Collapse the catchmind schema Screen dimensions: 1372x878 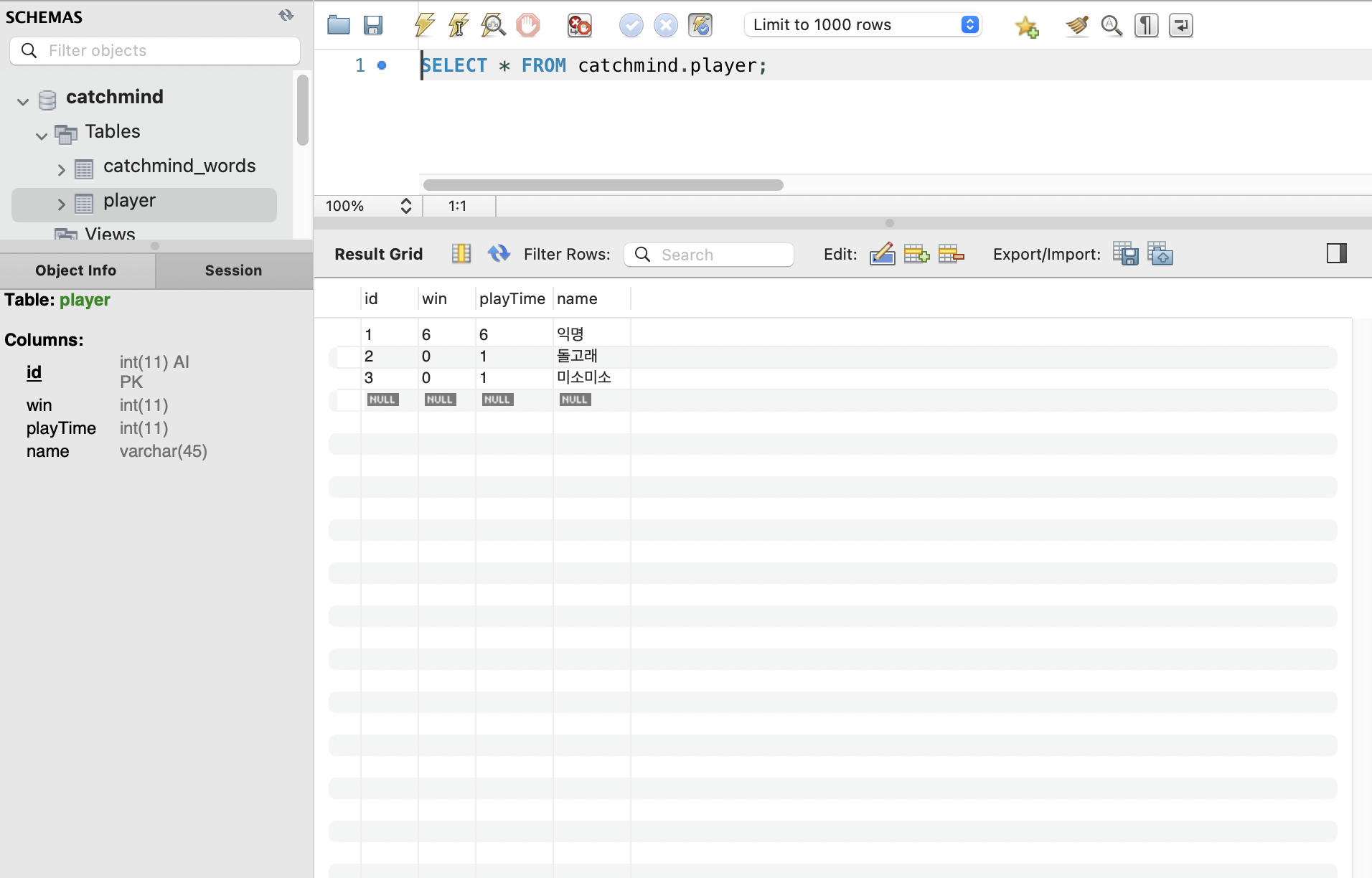coord(23,101)
